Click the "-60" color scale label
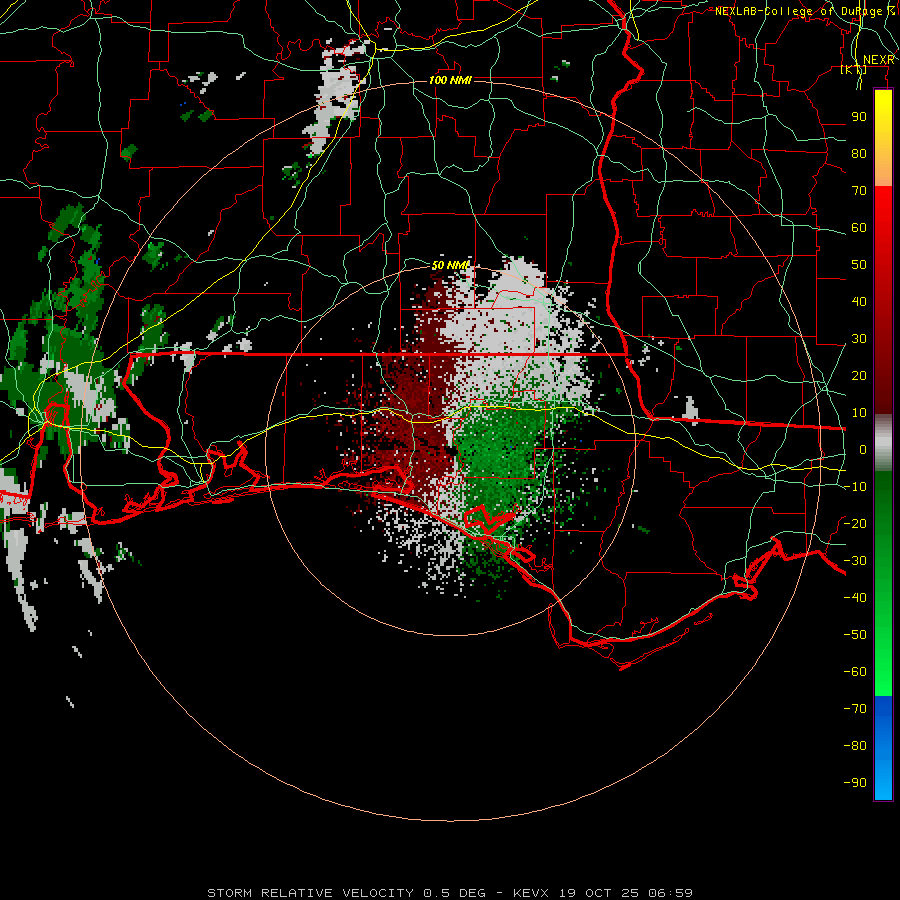This screenshot has height=900, width=900. click(x=855, y=672)
